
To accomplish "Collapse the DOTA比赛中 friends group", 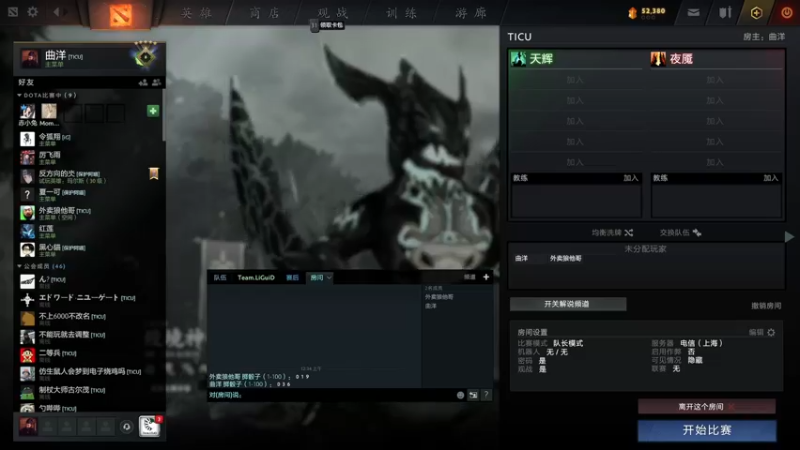I will [19, 95].
